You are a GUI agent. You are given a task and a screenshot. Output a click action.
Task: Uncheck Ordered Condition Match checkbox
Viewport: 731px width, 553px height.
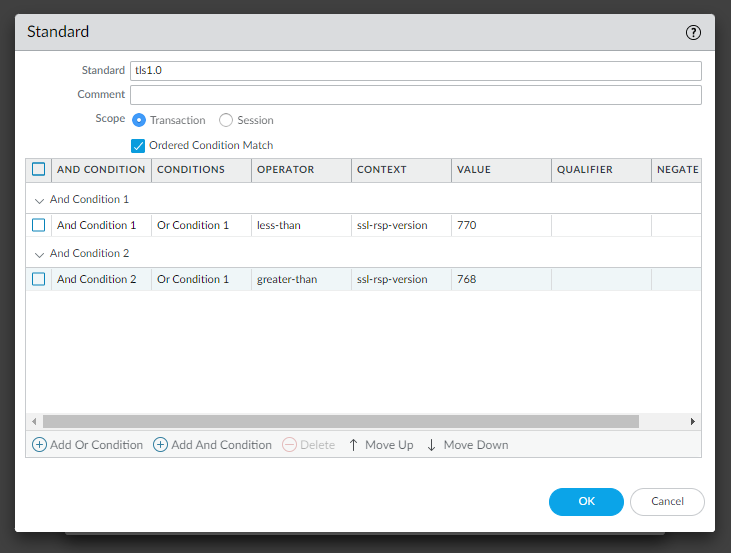click(x=139, y=145)
